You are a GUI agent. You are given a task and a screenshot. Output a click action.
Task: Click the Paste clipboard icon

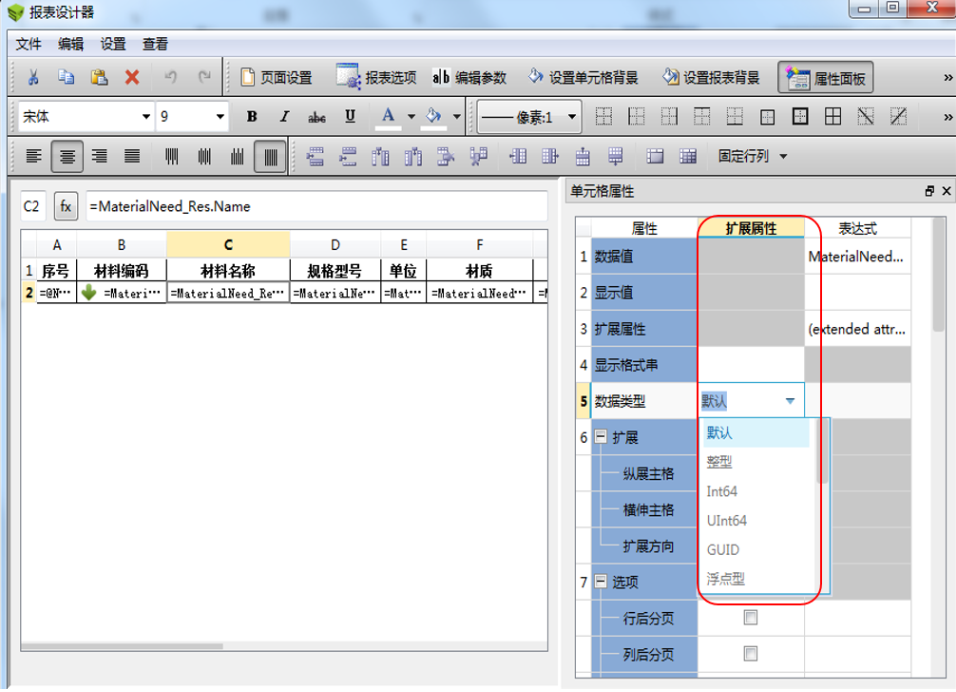tap(99, 77)
